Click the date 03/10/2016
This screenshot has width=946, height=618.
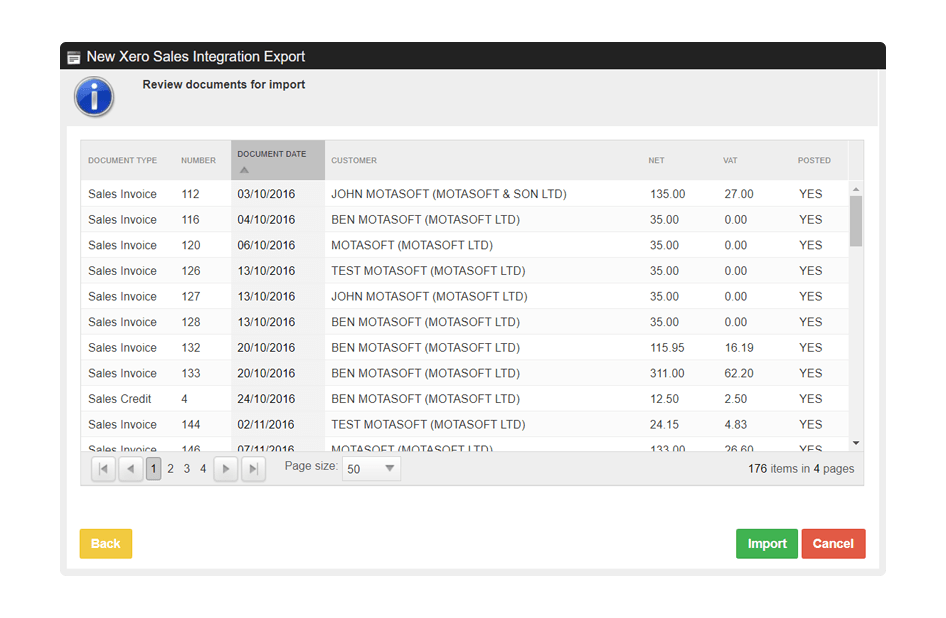[266, 194]
